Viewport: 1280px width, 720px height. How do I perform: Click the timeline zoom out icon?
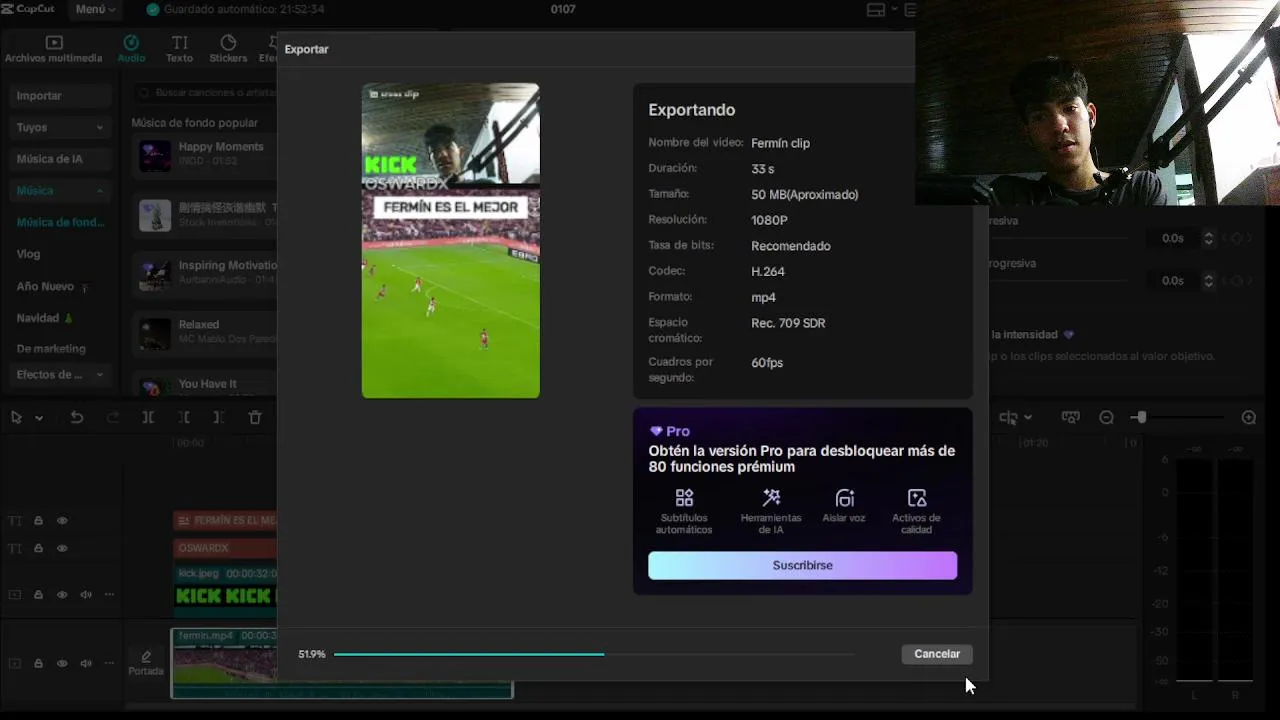1107,417
